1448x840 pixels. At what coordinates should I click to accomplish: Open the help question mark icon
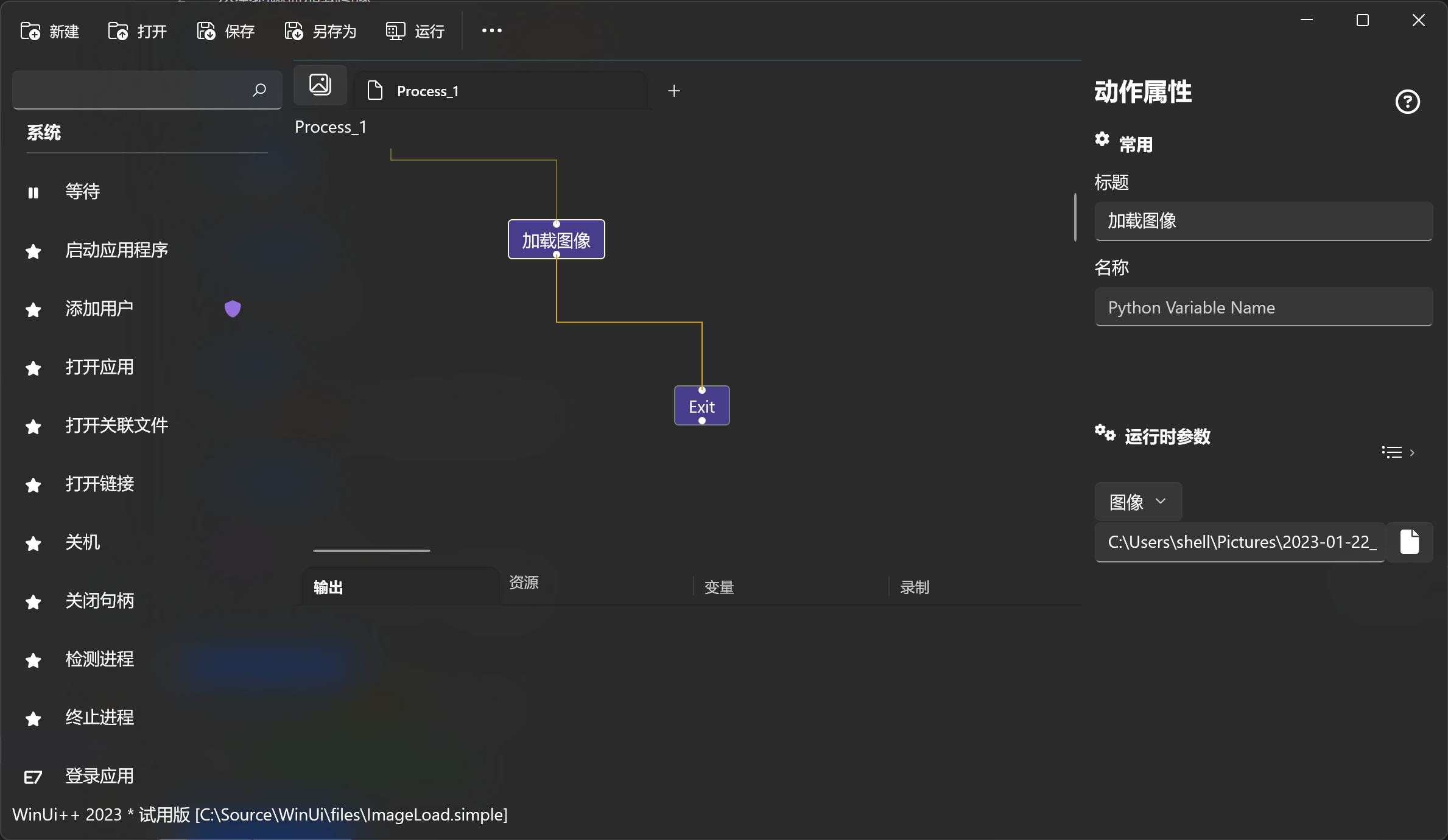coord(1407,102)
